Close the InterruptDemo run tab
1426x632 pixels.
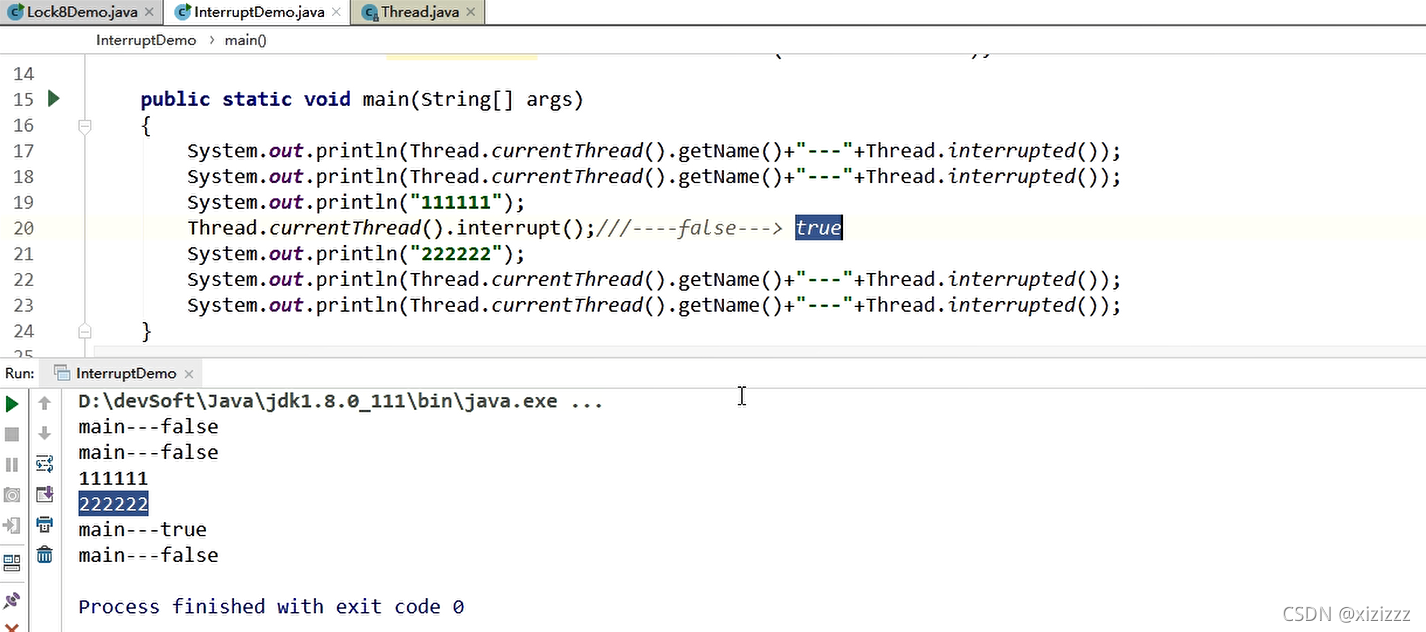(188, 373)
